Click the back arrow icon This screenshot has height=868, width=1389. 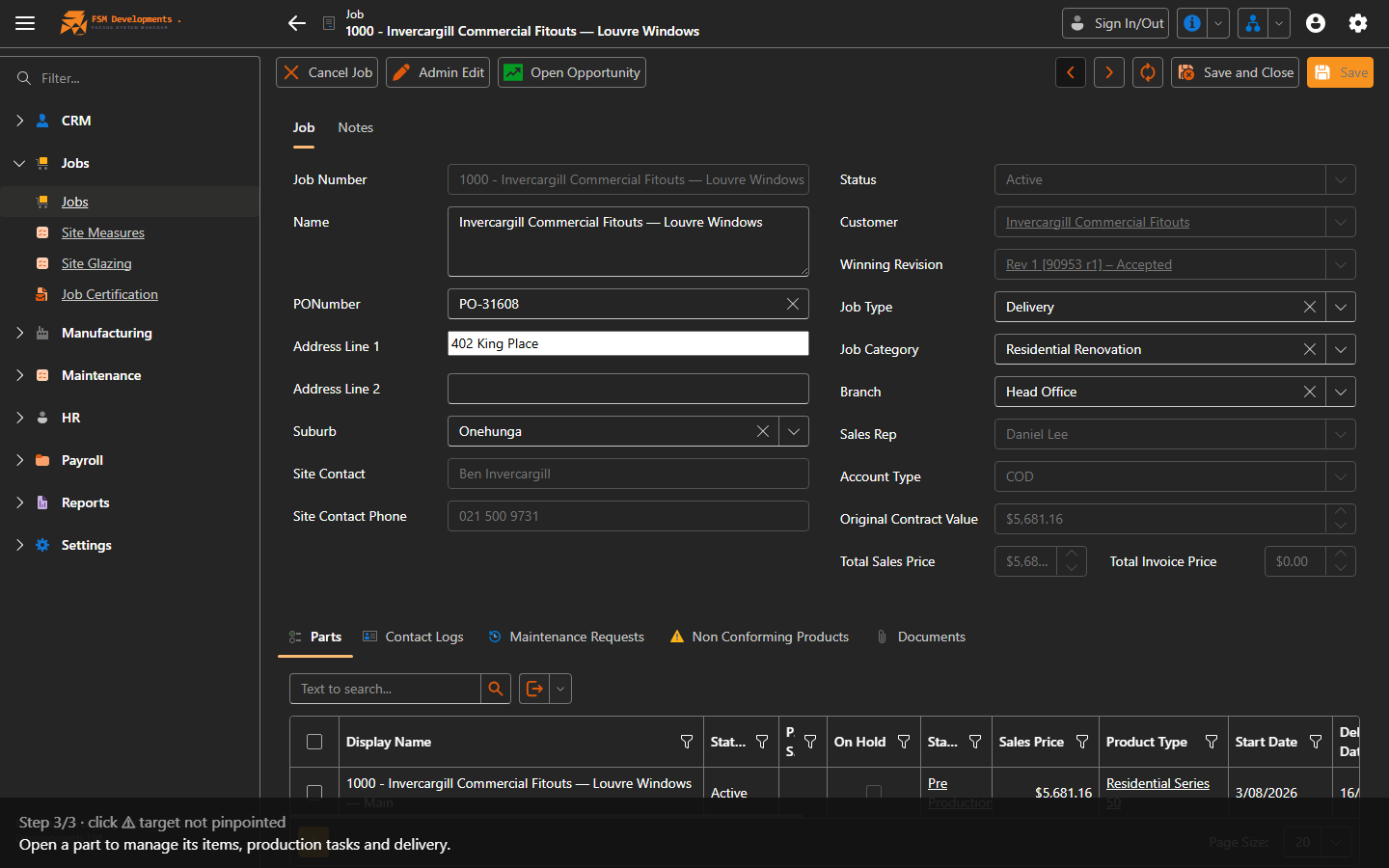tap(297, 23)
